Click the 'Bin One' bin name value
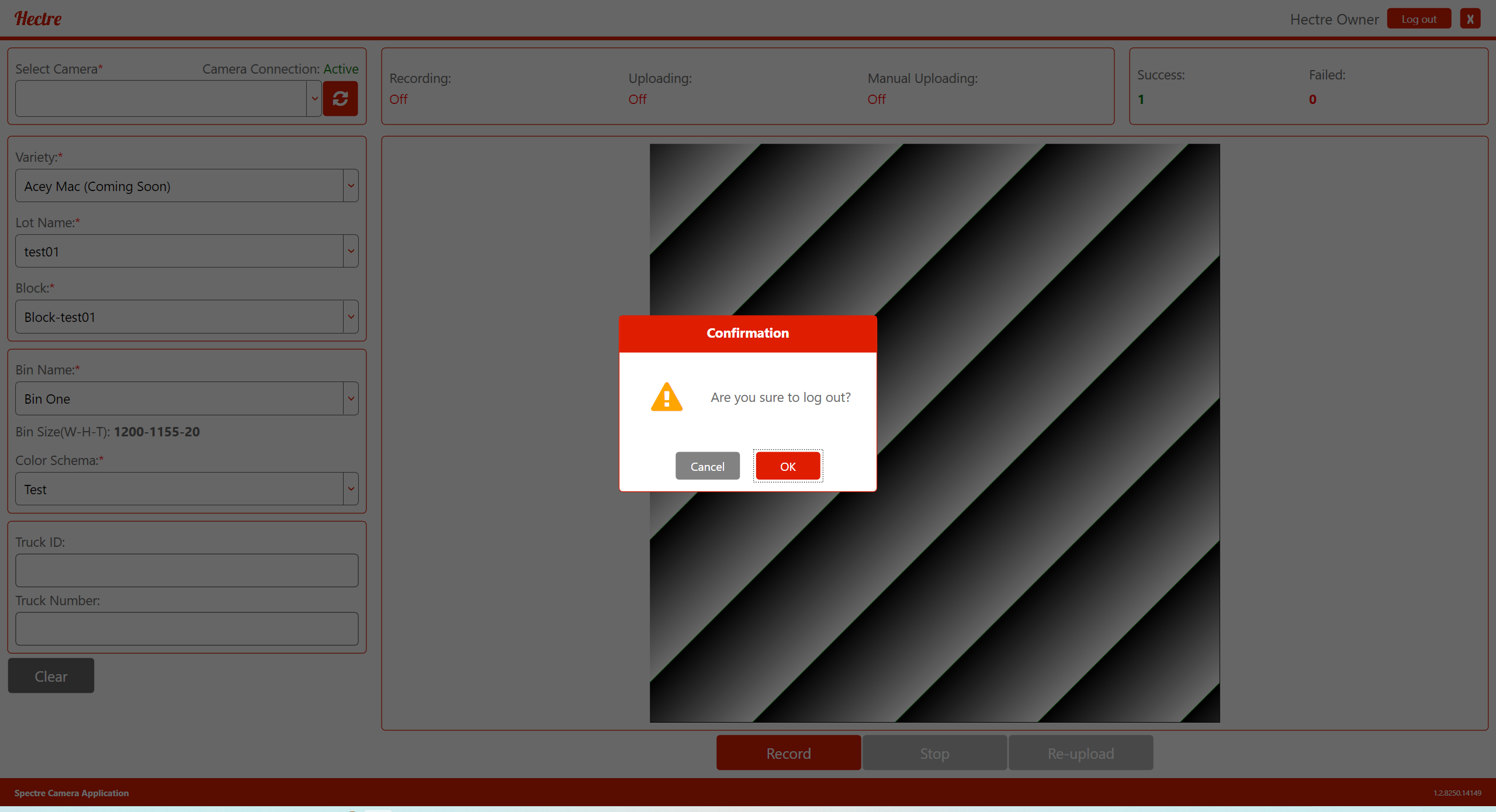 click(x=47, y=399)
